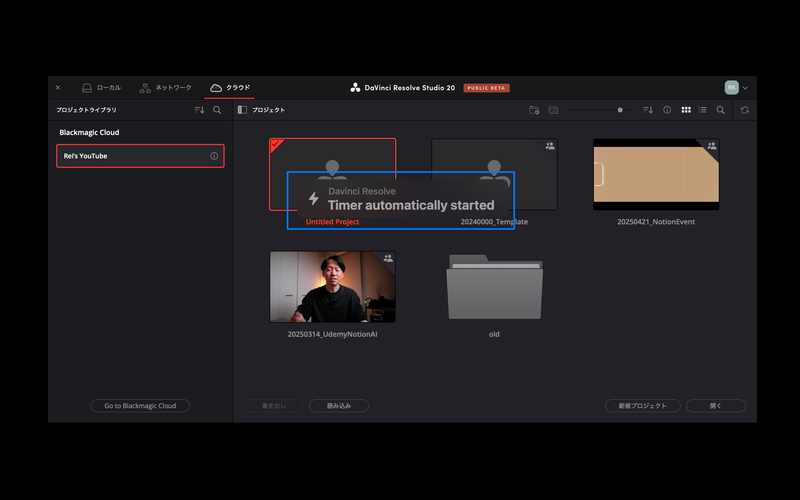Click the 20250314_UdemyNotionAI project name
800x500 pixels.
[x=333, y=334]
